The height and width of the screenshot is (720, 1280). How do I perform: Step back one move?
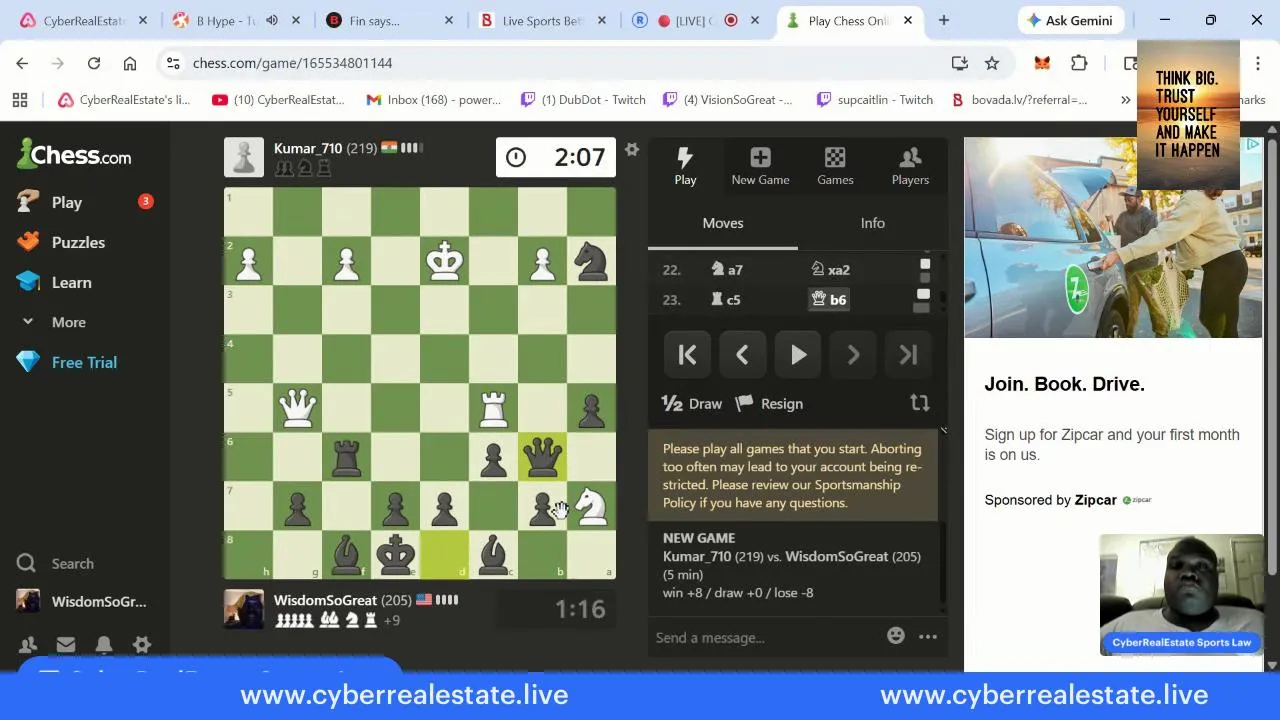click(x=743, y=354)
